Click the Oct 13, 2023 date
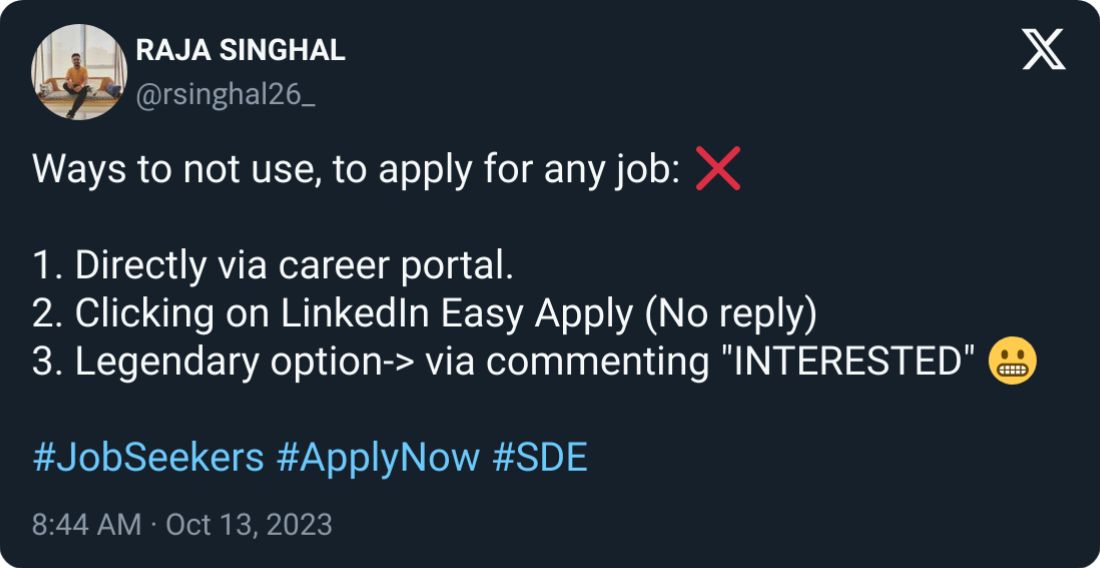This screenshot has width=1100, height=568. pyautogui.click(x=247, y=525)
